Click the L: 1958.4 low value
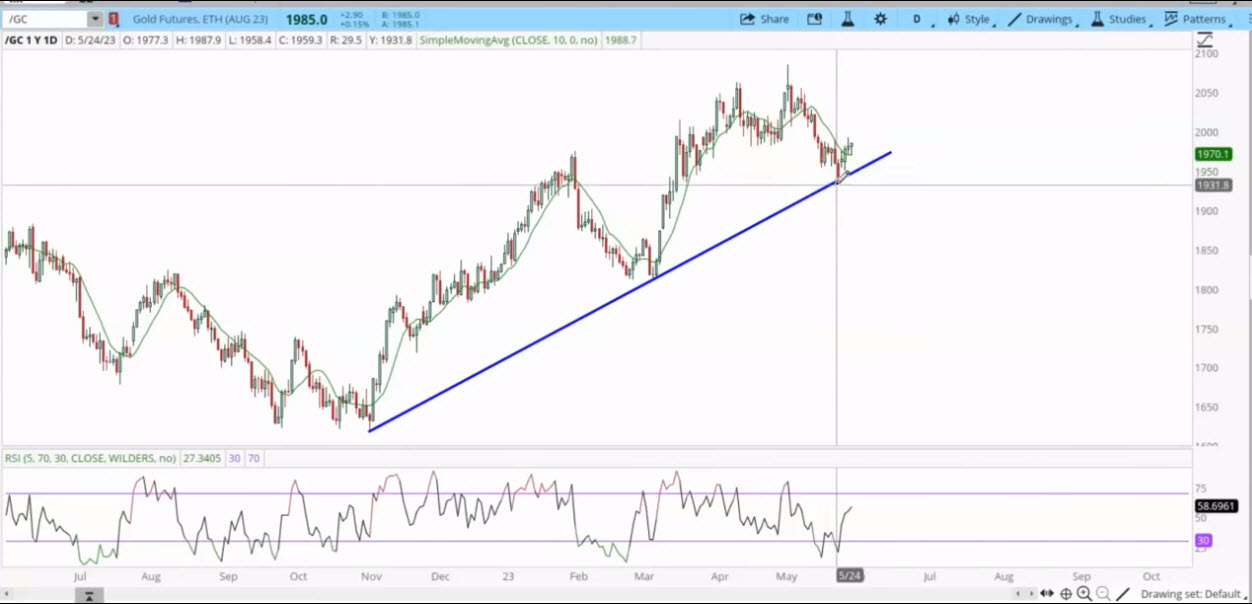 pyautogui.click(x=248, y=40)
